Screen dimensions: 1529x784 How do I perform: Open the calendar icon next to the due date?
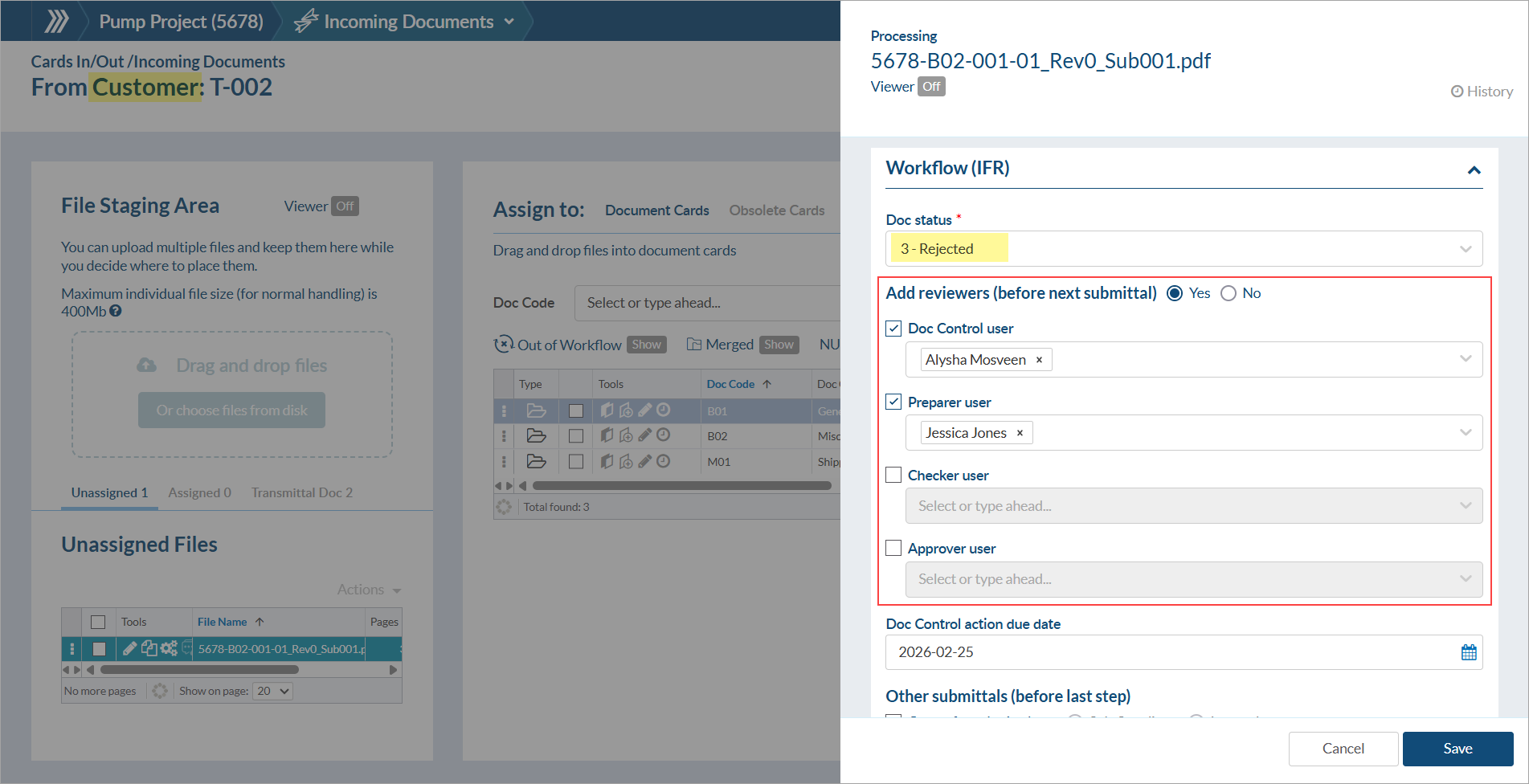pyautogui.click(x=1470, y=651)
